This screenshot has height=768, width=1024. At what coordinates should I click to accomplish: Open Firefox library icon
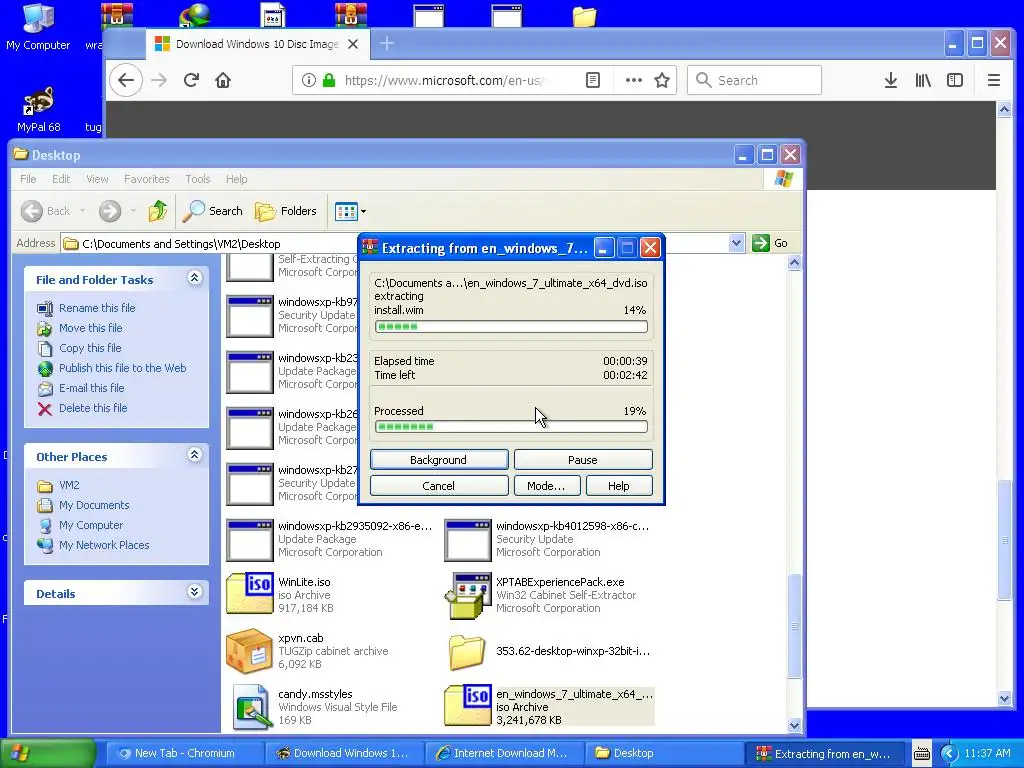point(923,80)
